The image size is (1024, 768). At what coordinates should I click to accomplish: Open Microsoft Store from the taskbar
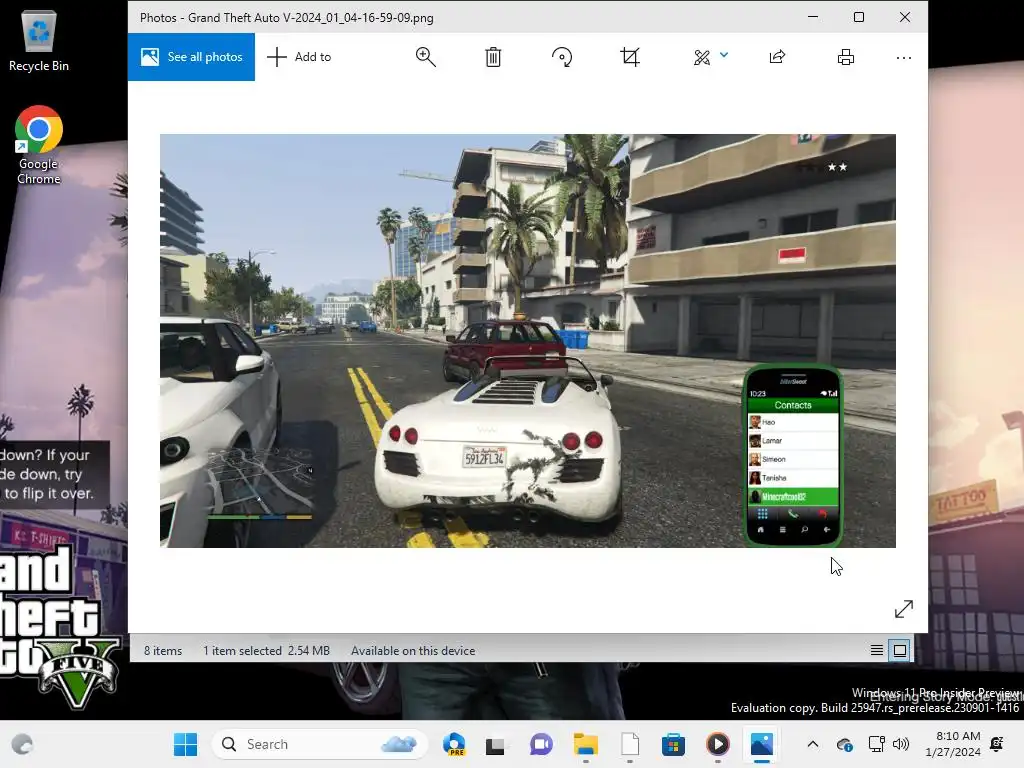pyautogui.click(x=673, y=744)
